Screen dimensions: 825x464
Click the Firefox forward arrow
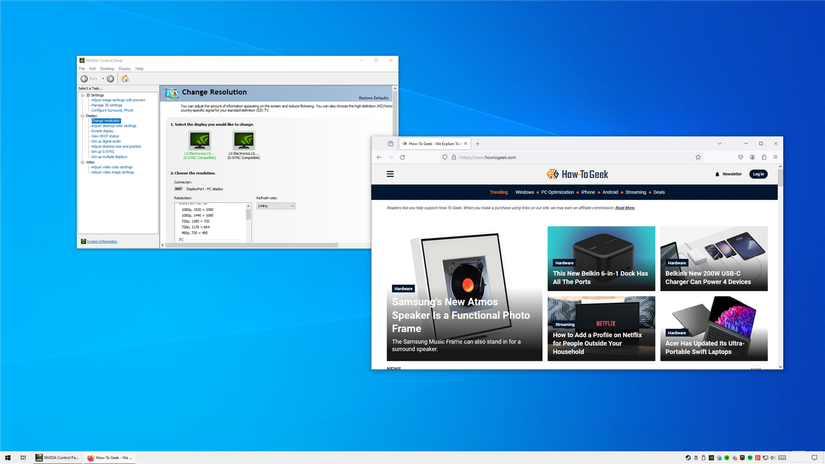(390, 157)
